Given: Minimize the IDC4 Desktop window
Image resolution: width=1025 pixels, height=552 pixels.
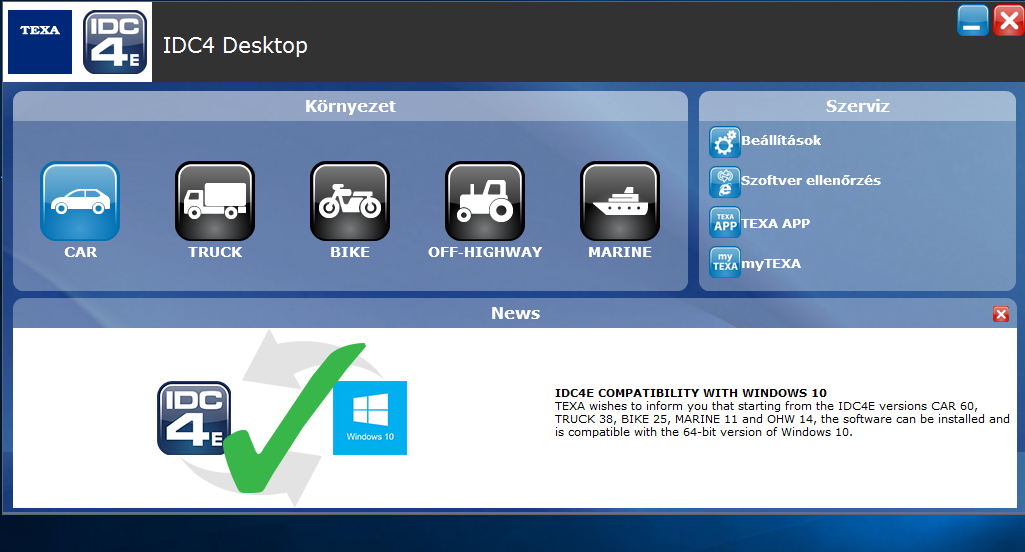Looking at the screenshot, I should pyautogui.click(x=973, y=20).
